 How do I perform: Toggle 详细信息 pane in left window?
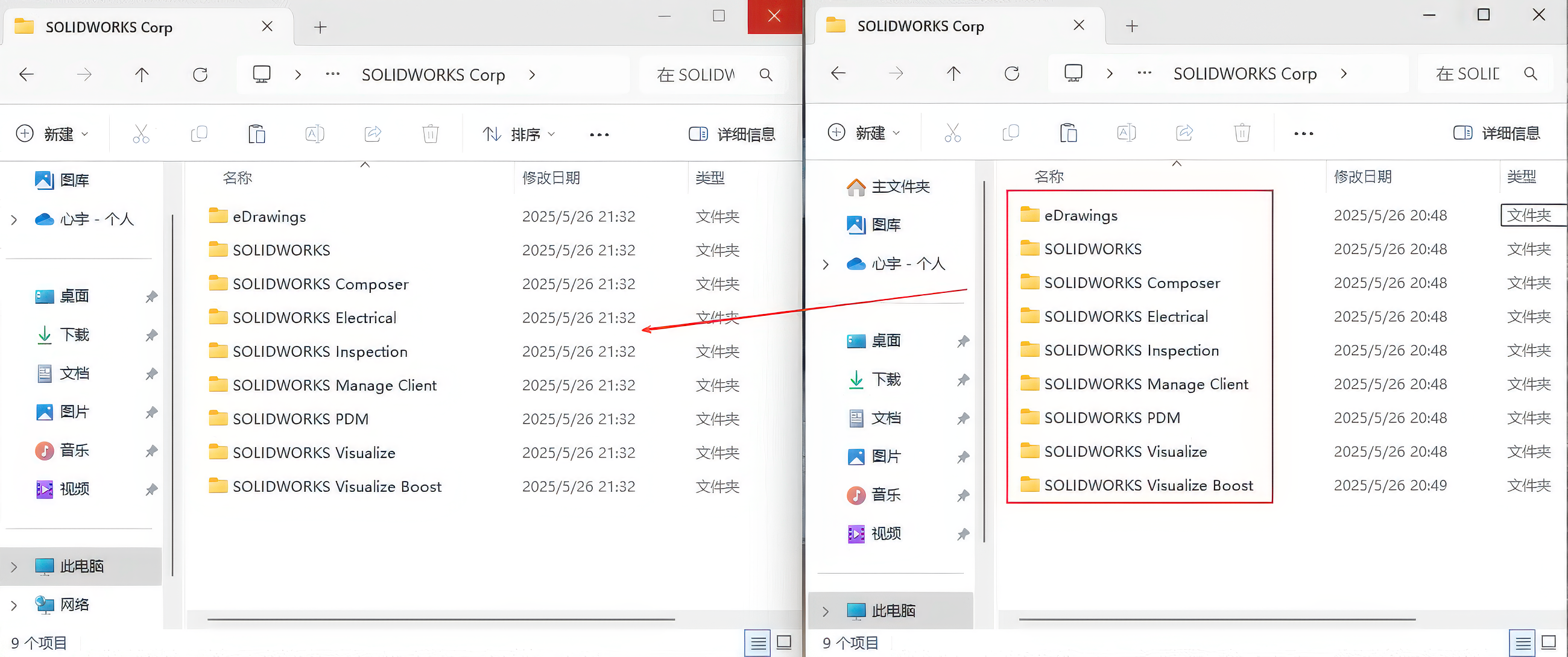click(x=732, y=134)
